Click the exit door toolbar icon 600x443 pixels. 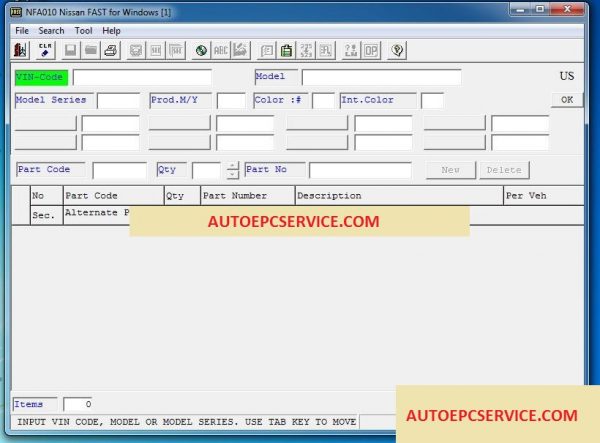21,50
